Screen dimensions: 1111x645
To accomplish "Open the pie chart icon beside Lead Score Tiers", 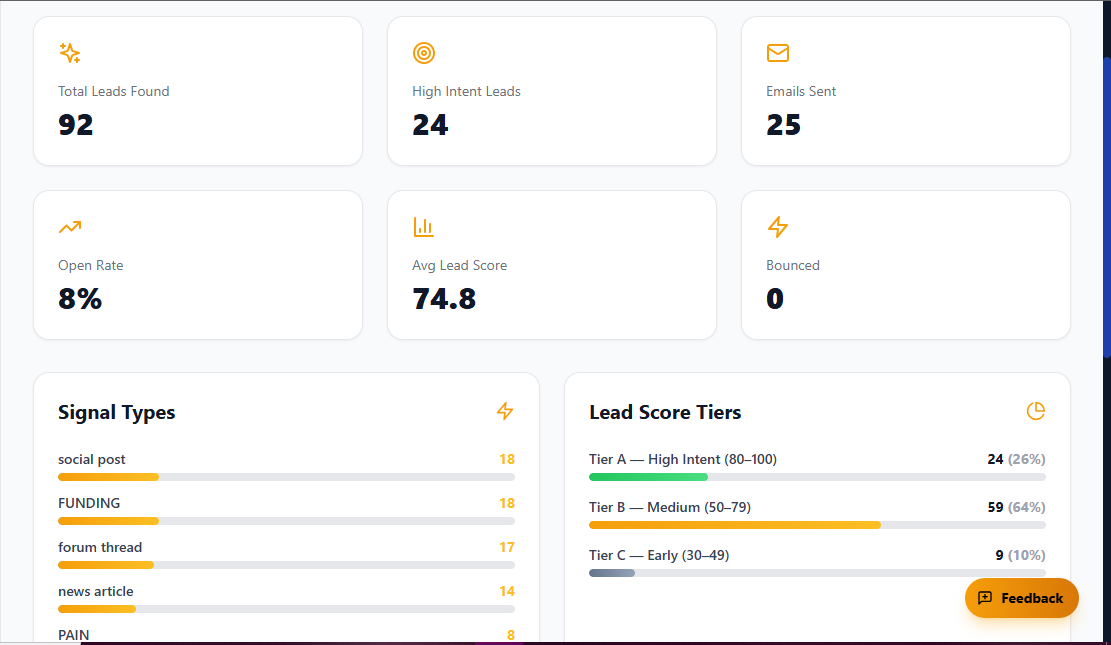I will pos(1036,411).
